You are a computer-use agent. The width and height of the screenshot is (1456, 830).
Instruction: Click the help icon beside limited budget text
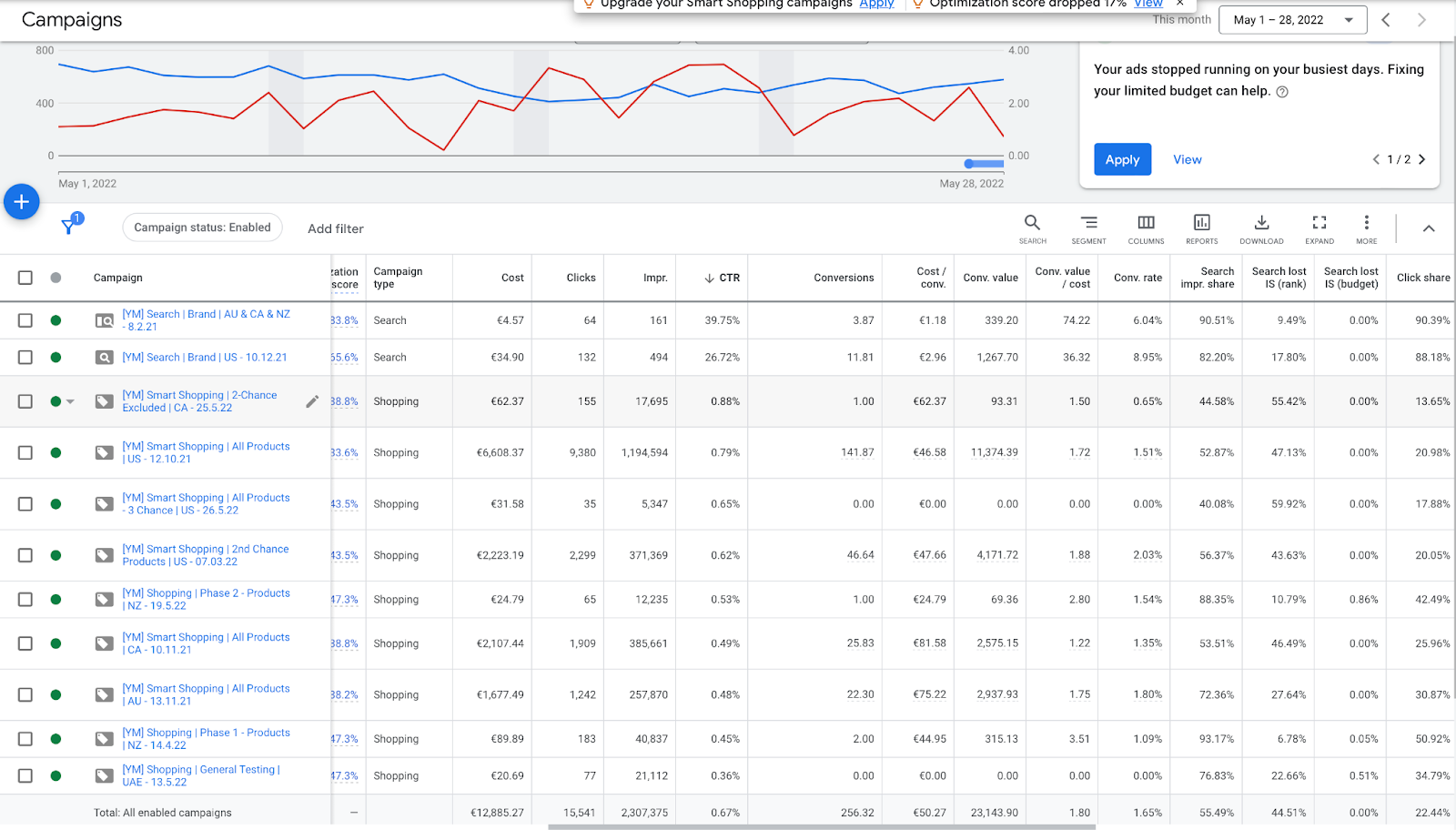[1282, 92]
